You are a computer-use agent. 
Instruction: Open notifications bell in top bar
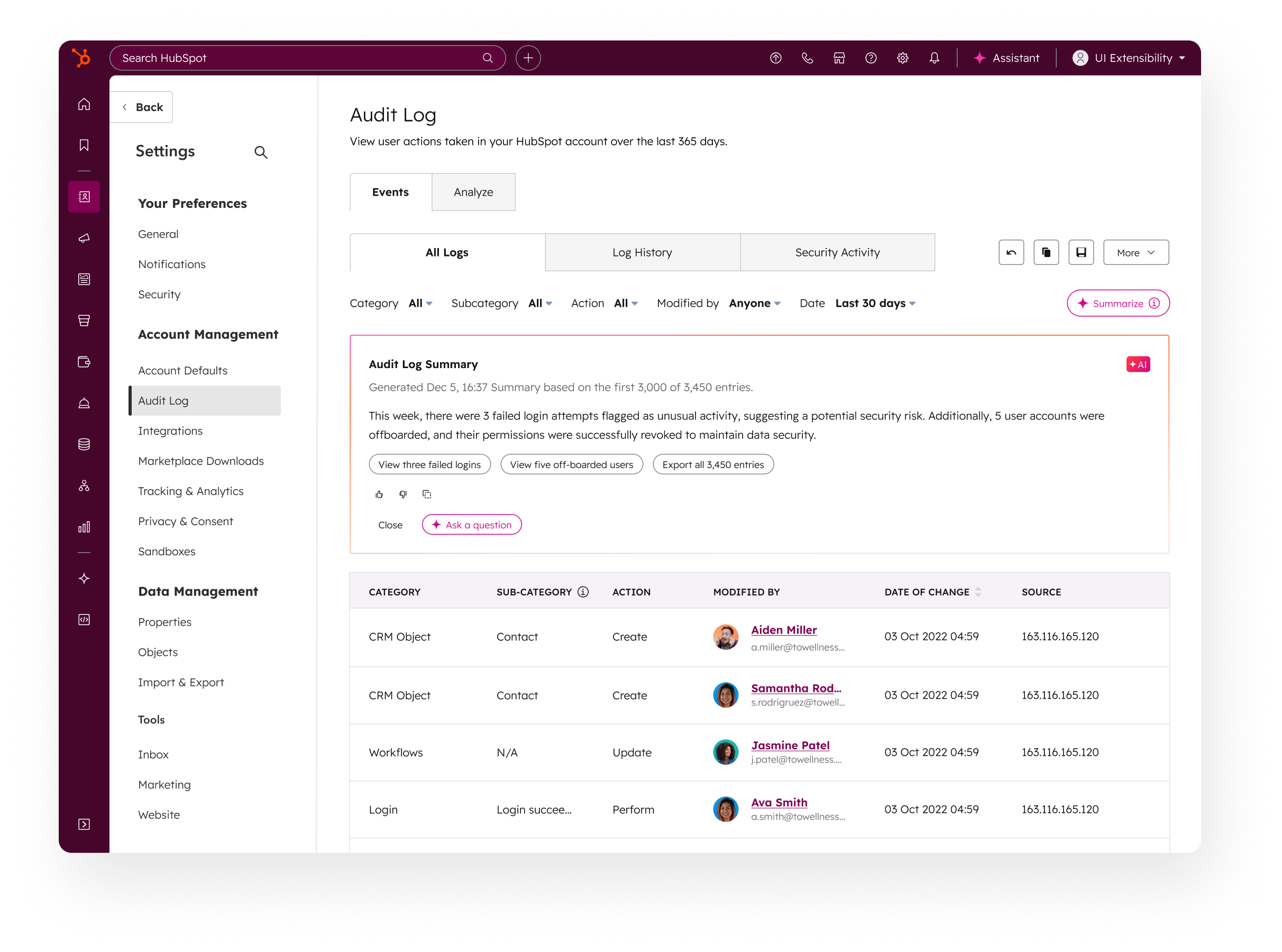935,58
